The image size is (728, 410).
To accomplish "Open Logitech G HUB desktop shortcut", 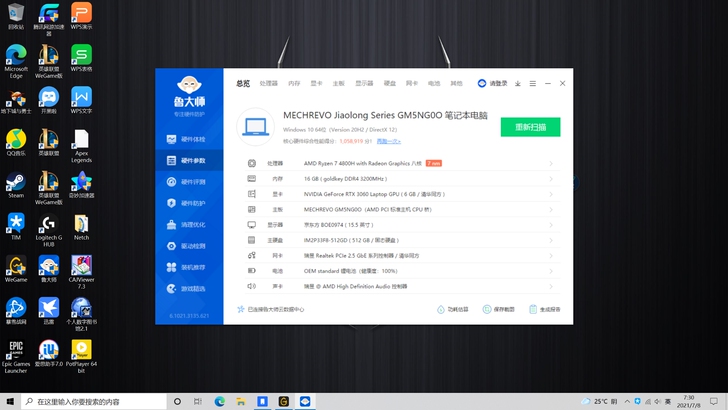I will pyautogui.click(x=49, y=230).
